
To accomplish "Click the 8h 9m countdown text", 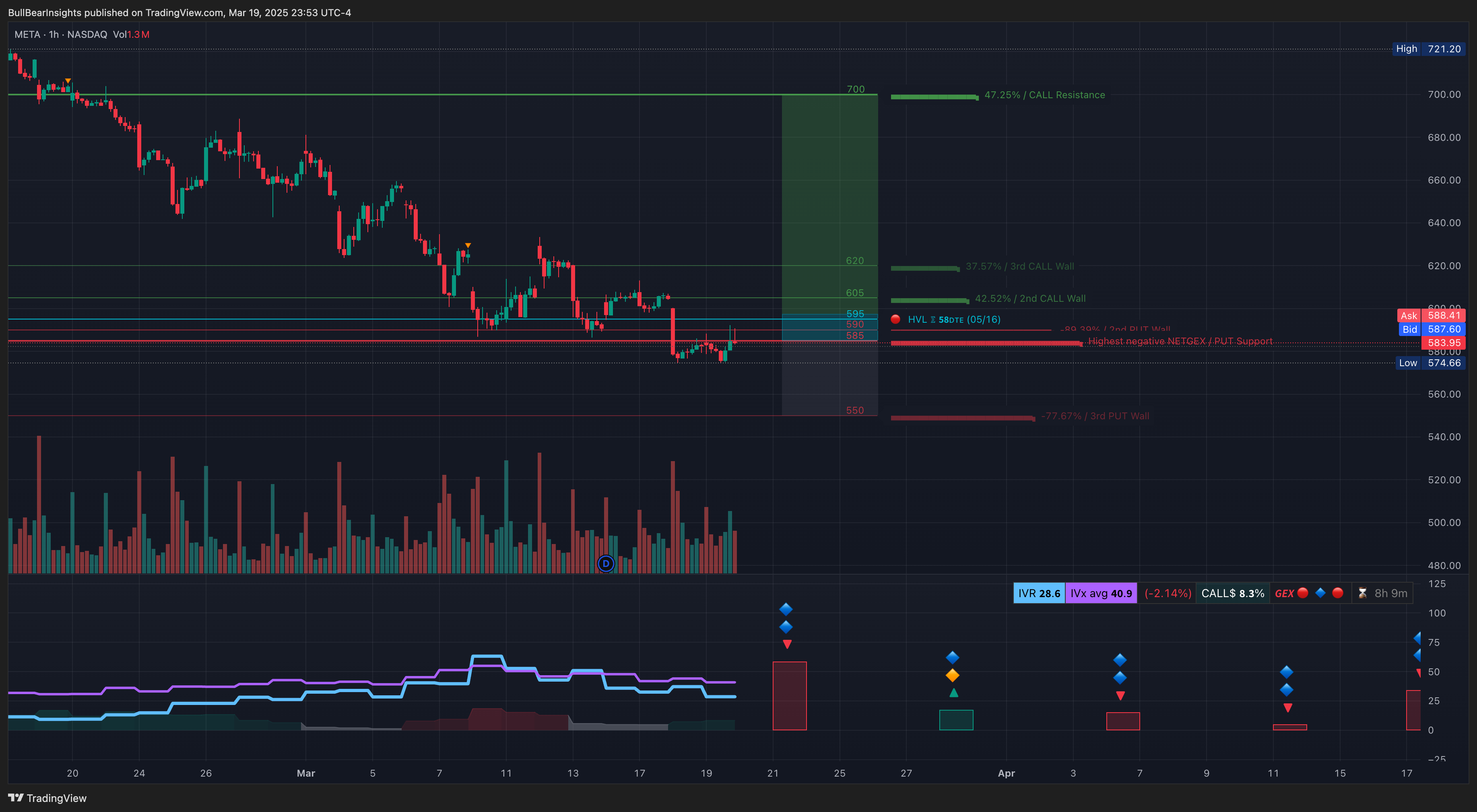I will click(1390, 593).
